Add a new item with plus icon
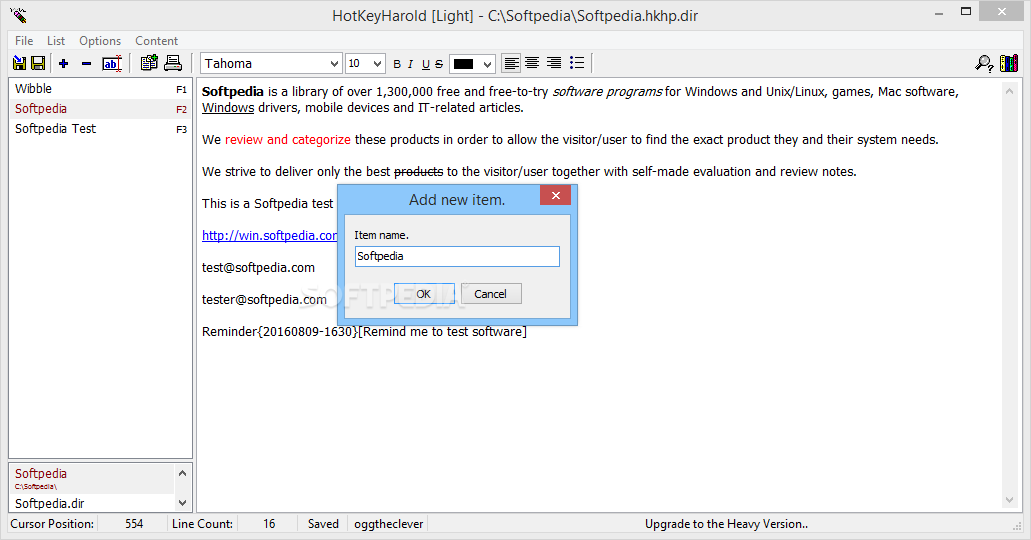 pyautogui.click(x=64, y=63)
